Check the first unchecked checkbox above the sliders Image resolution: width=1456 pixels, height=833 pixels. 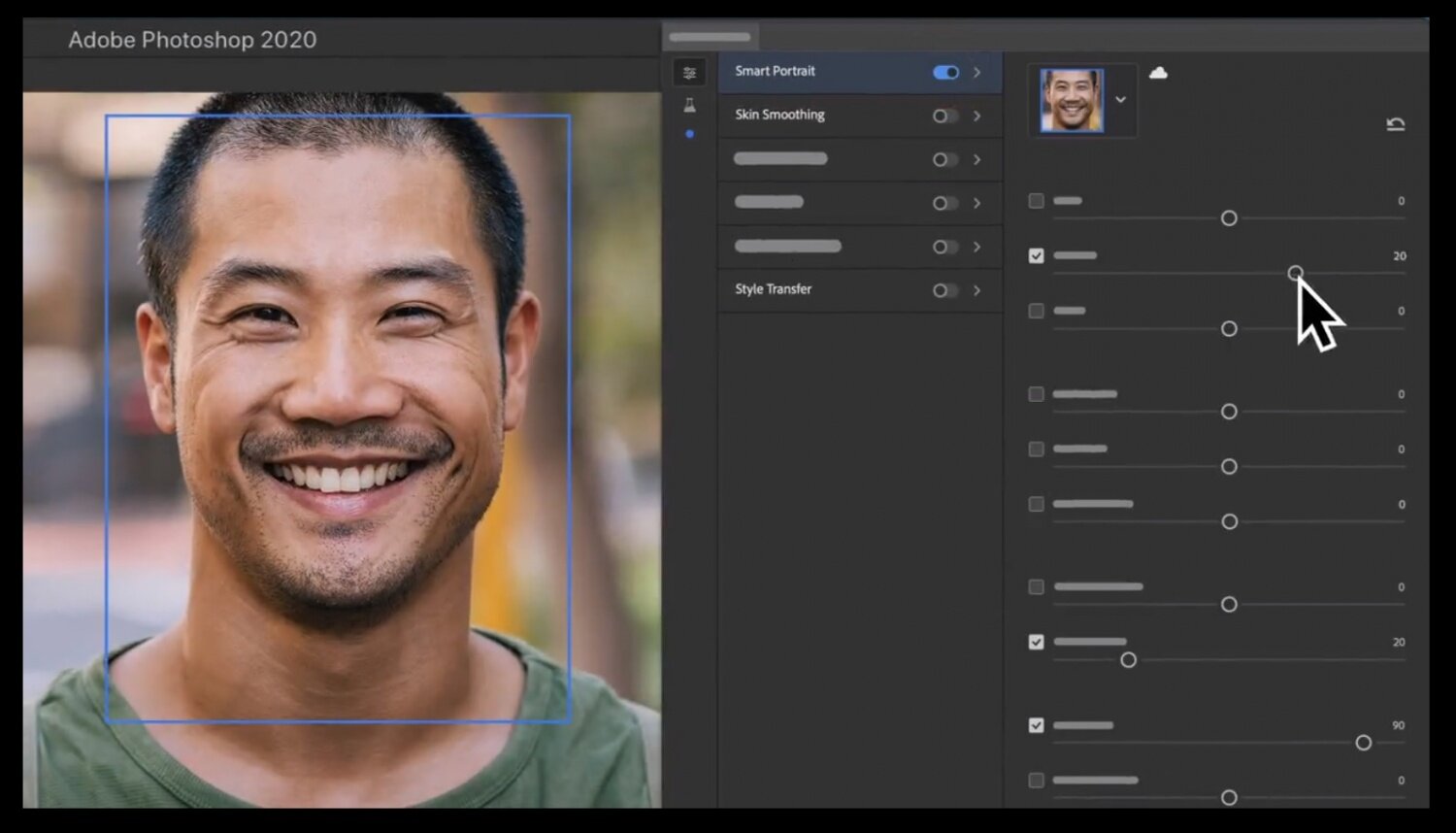coord(1037,201)
